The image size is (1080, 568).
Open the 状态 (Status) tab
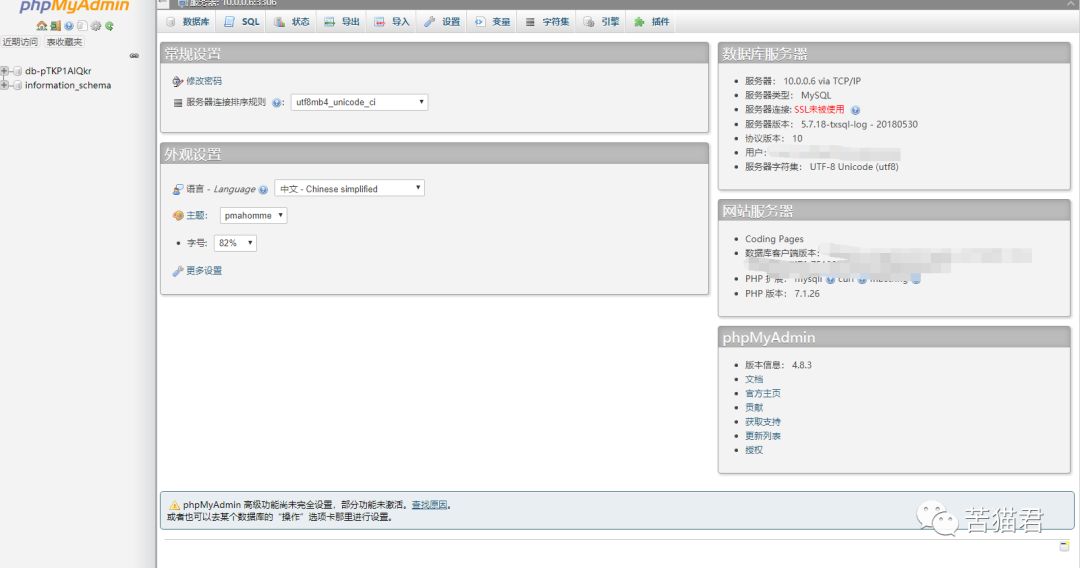click(292, 22)
